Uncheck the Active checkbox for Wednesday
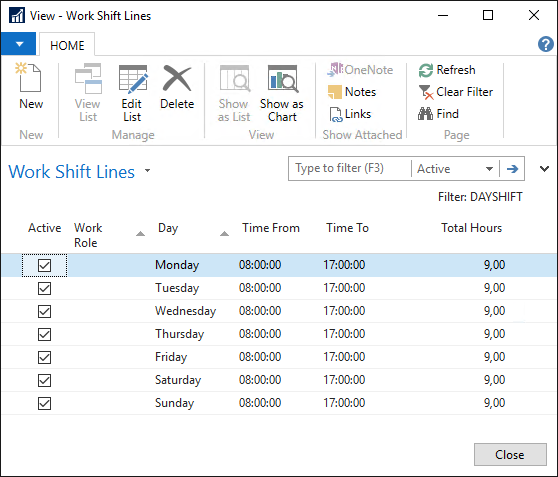The height and width of the screenshot is (477, 558). point(44,311)
